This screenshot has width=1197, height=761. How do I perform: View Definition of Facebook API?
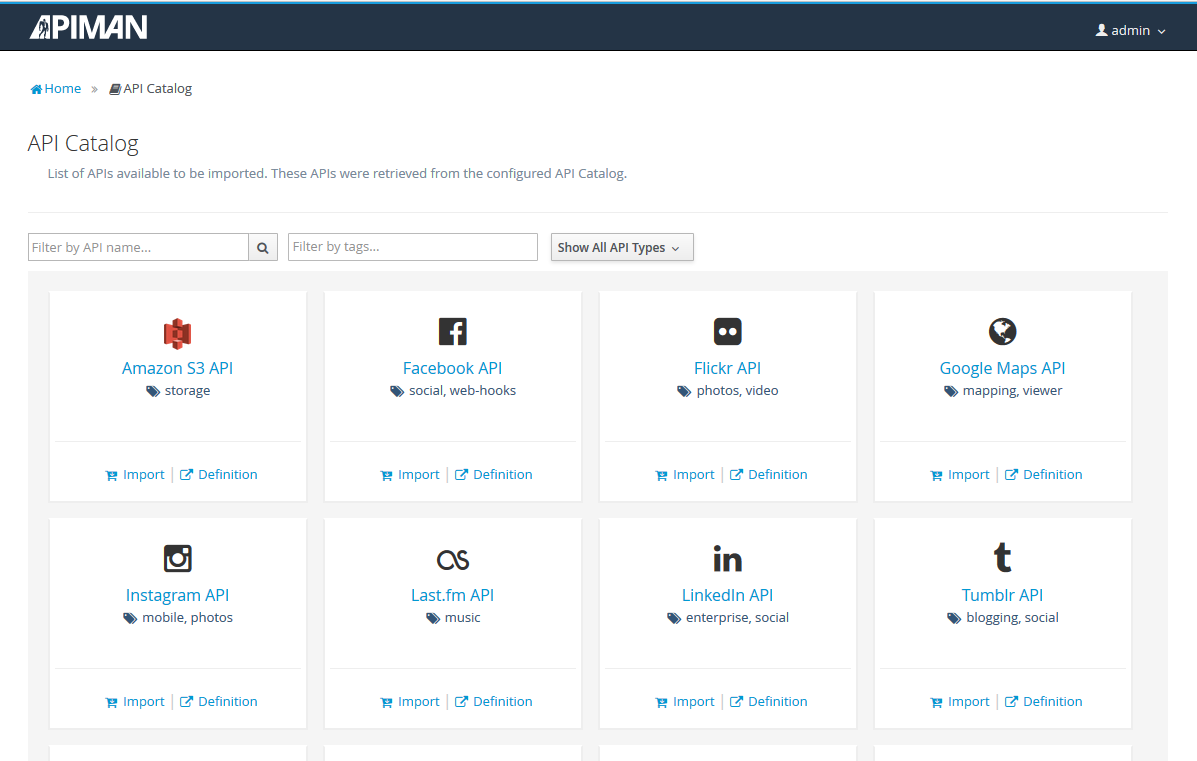(x=494, y=475)
